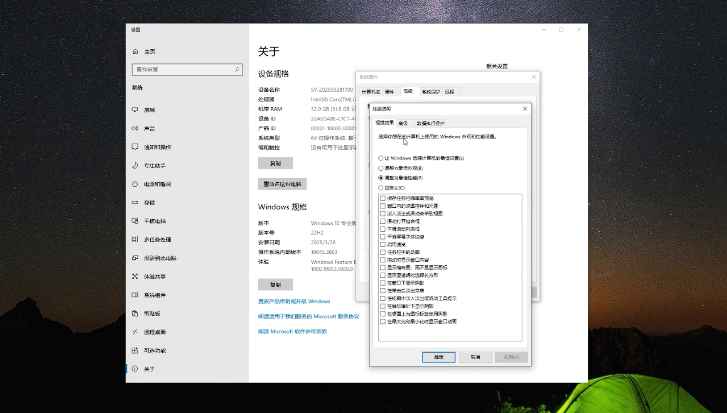Enable 任务栏中的动画 checkbox
Viewport: 727px width, 413px height.
point(383,252)
